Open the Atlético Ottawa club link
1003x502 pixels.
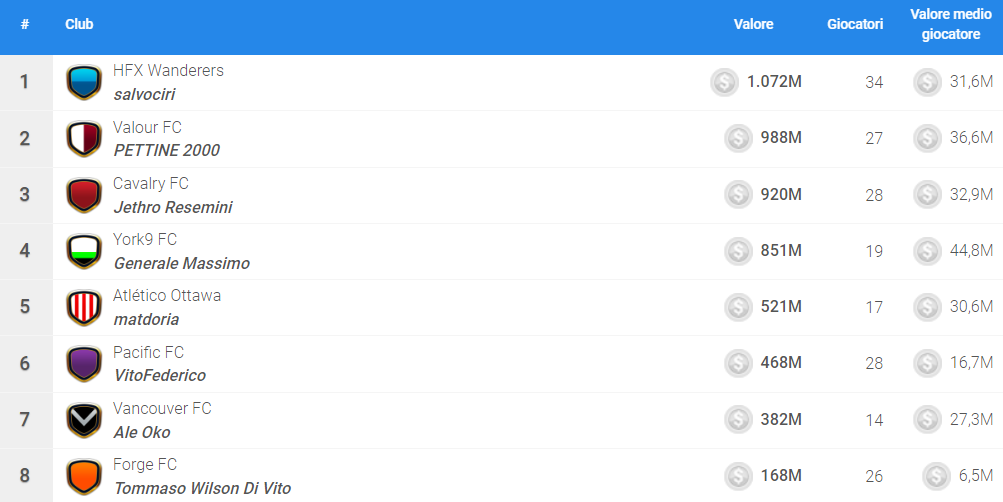tap(167, 296)
